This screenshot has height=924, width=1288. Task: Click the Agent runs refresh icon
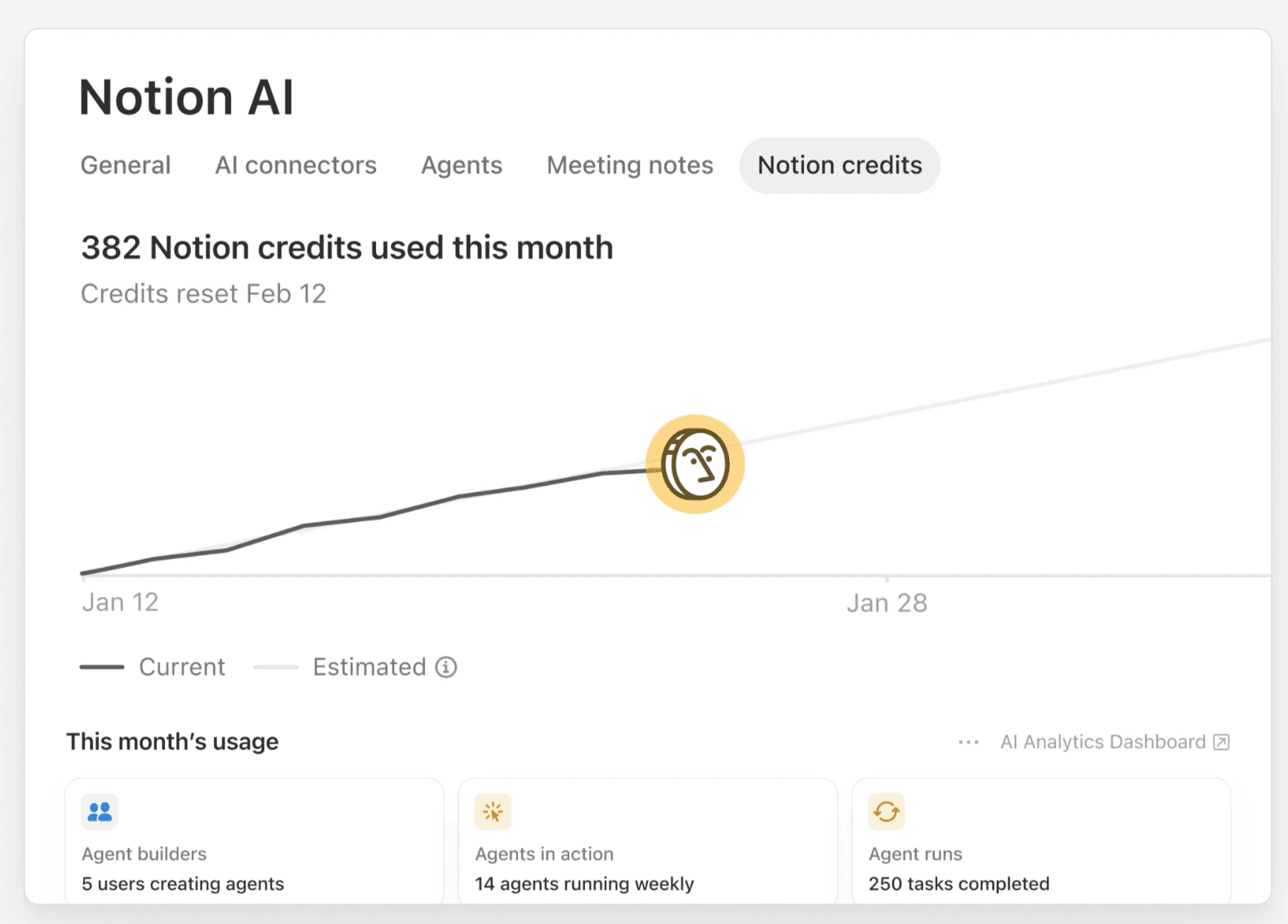coord(886,811)
